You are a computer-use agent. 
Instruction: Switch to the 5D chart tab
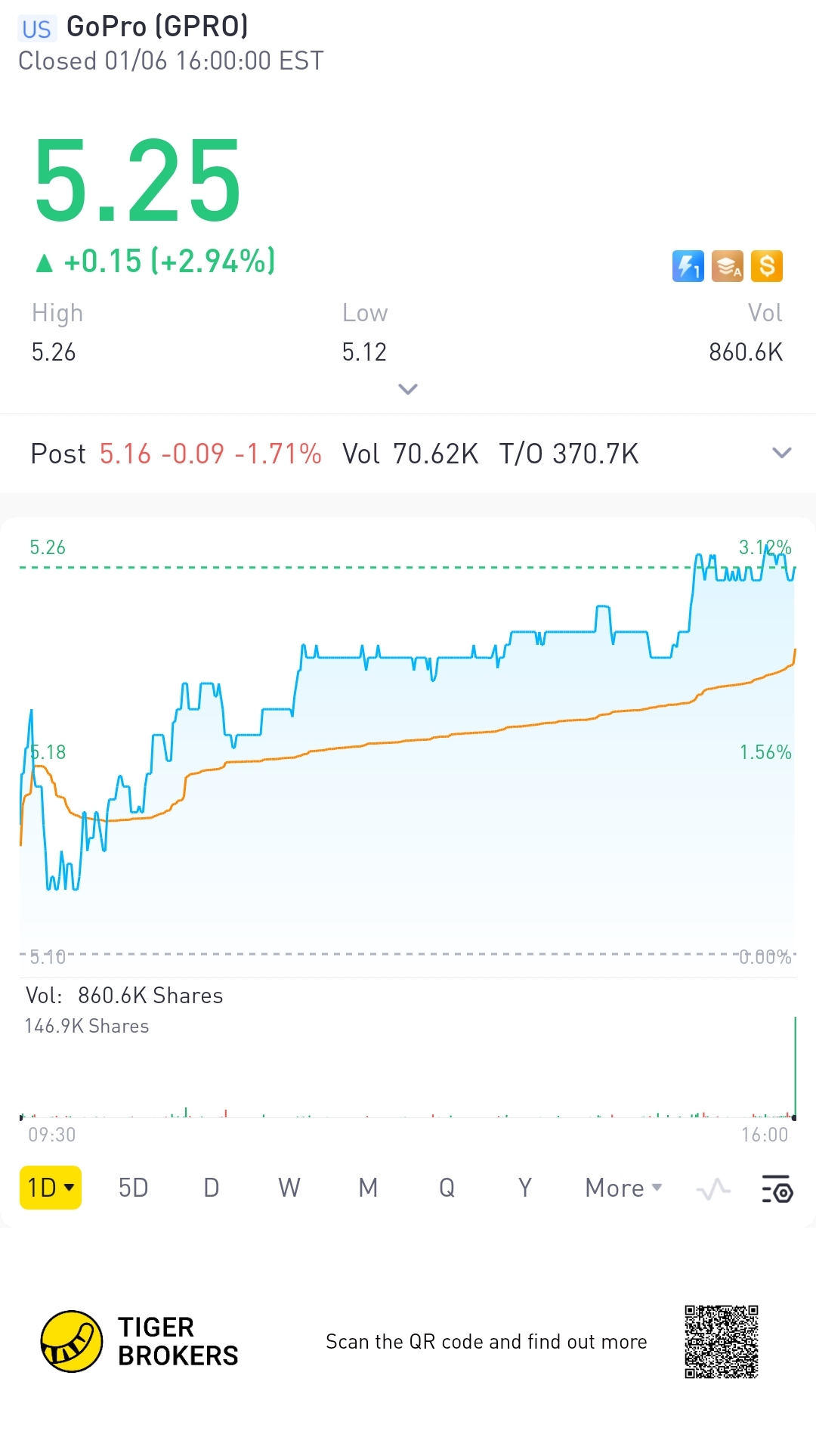click(x=133, y=1188)
